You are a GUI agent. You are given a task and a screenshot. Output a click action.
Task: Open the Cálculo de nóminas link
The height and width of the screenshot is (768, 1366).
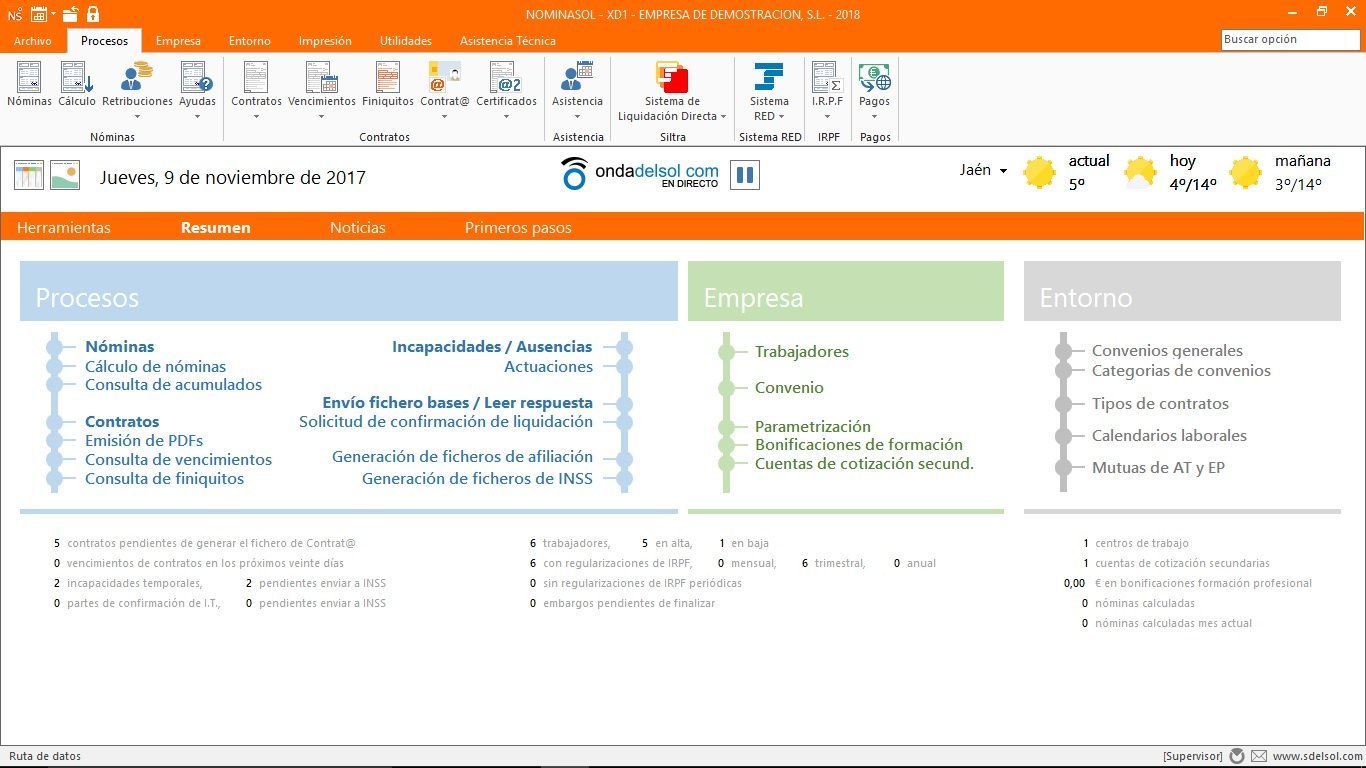155,366
